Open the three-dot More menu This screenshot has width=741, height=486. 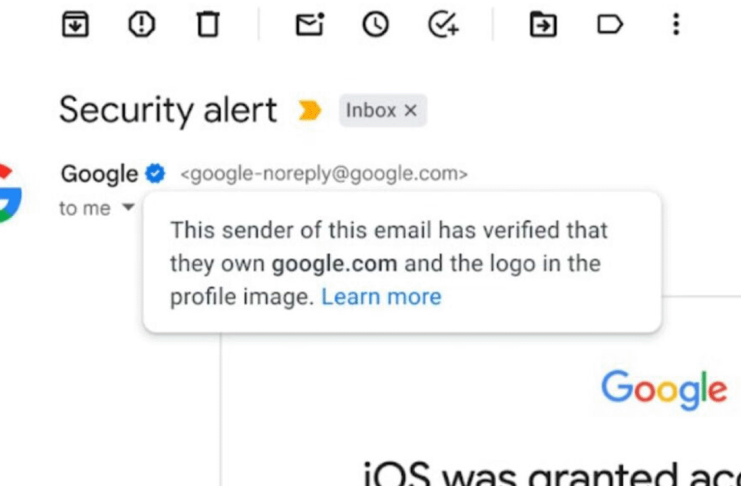coord(676,24)
